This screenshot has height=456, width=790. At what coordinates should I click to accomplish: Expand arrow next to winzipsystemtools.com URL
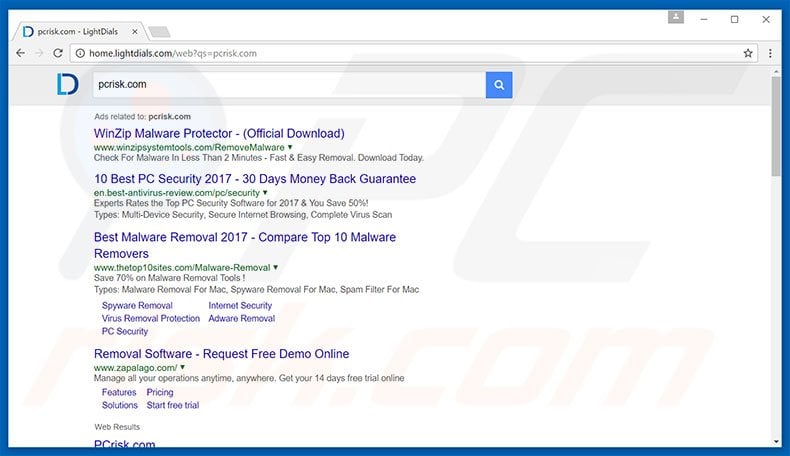(x=290, y=147)
